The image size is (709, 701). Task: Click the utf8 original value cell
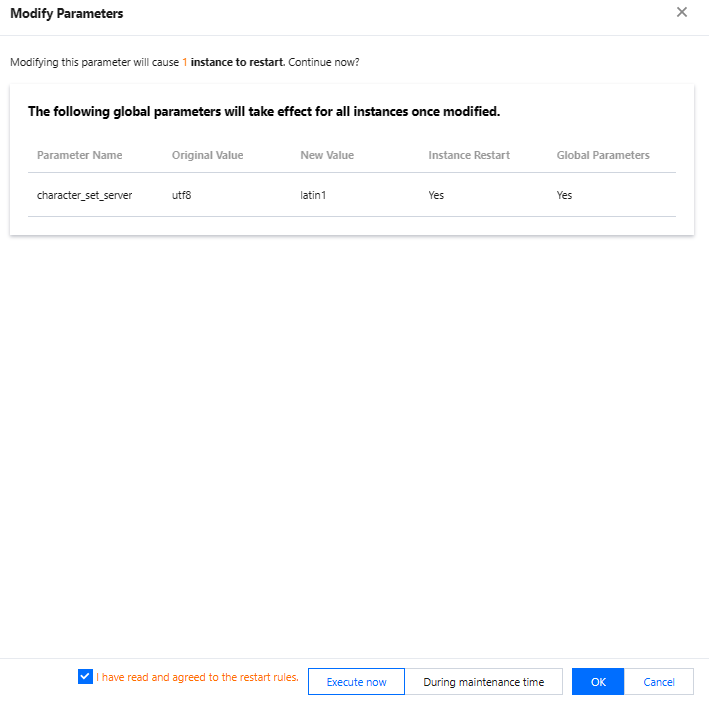click(x=181, y=195)
